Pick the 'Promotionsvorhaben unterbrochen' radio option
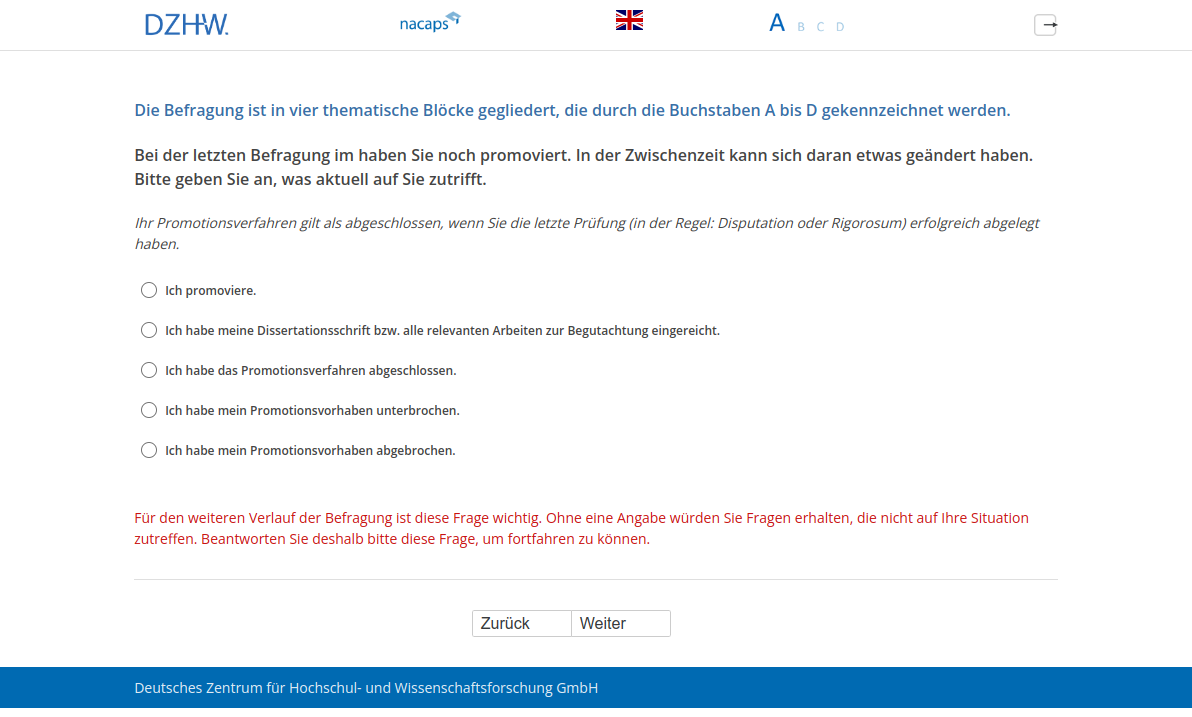1192x717 pixels. click(x=149, y=410)
